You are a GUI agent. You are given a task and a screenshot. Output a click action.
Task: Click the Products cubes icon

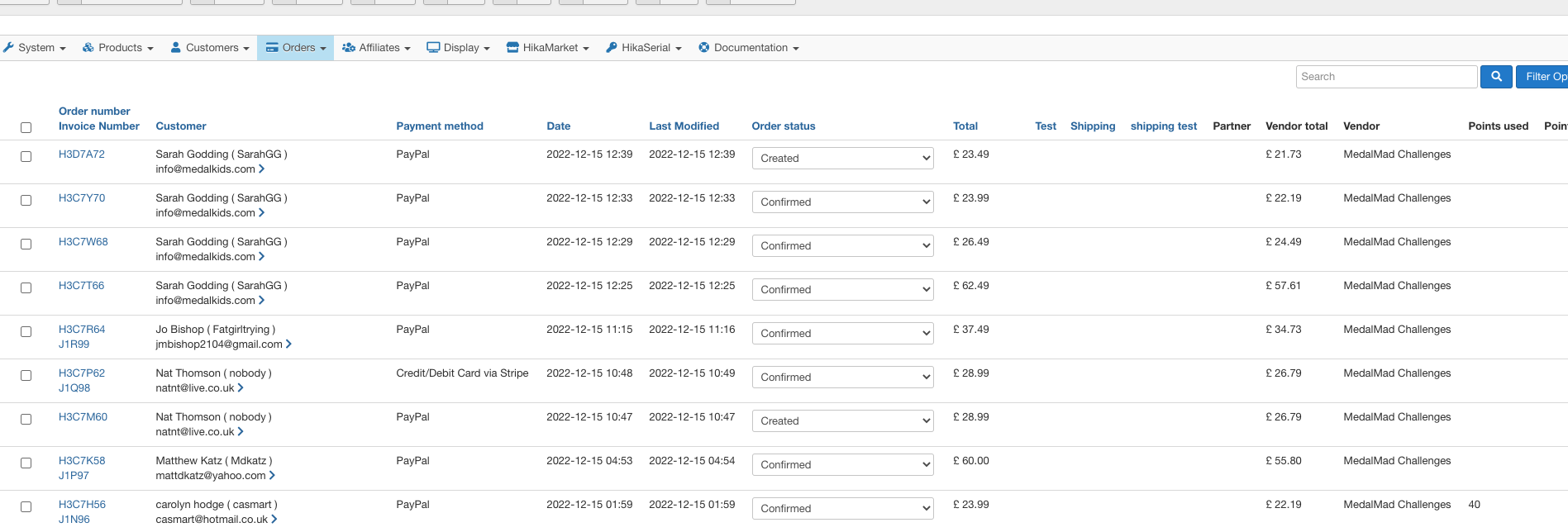[x=88, y=48]
